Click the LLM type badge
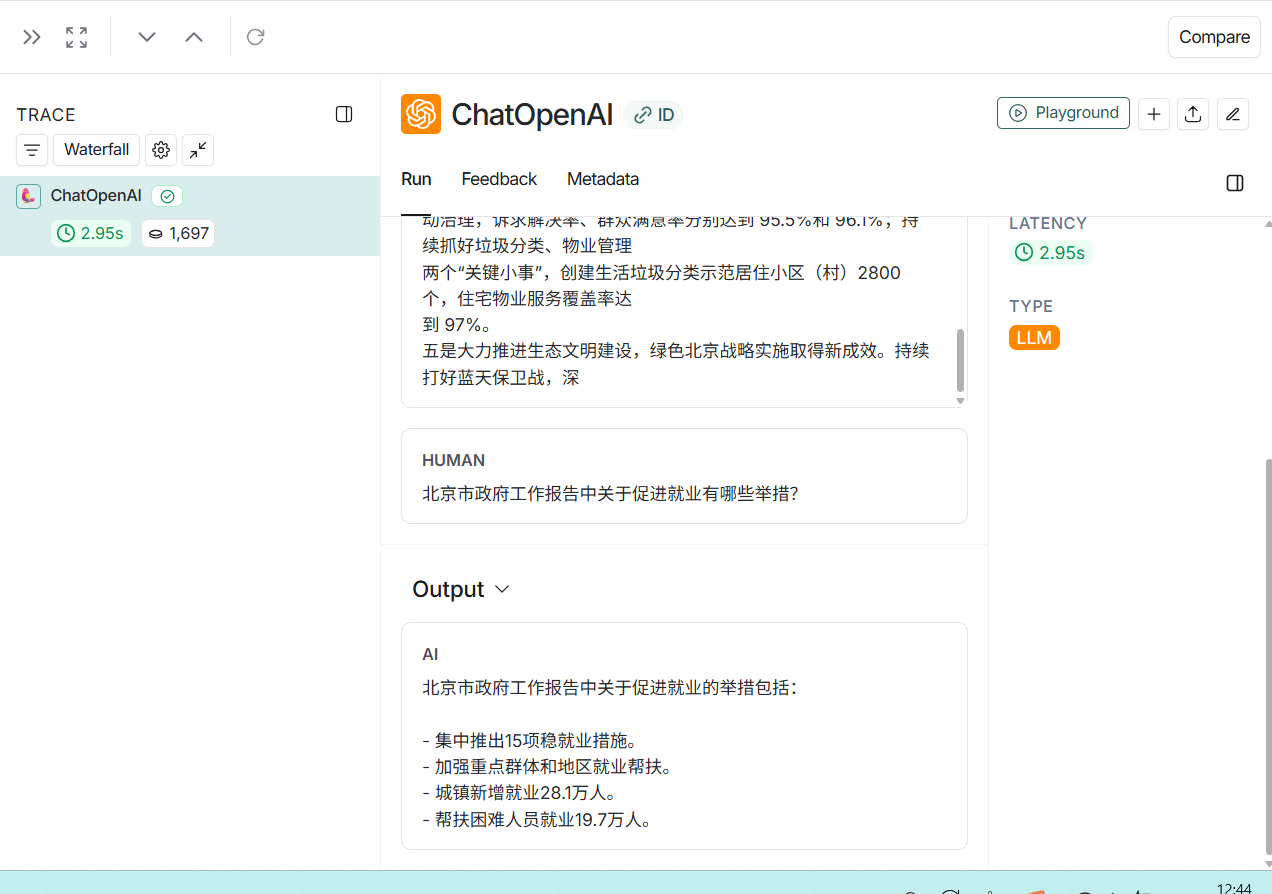This screenshot has height=894, width=1272. [x=1034, y=338]
